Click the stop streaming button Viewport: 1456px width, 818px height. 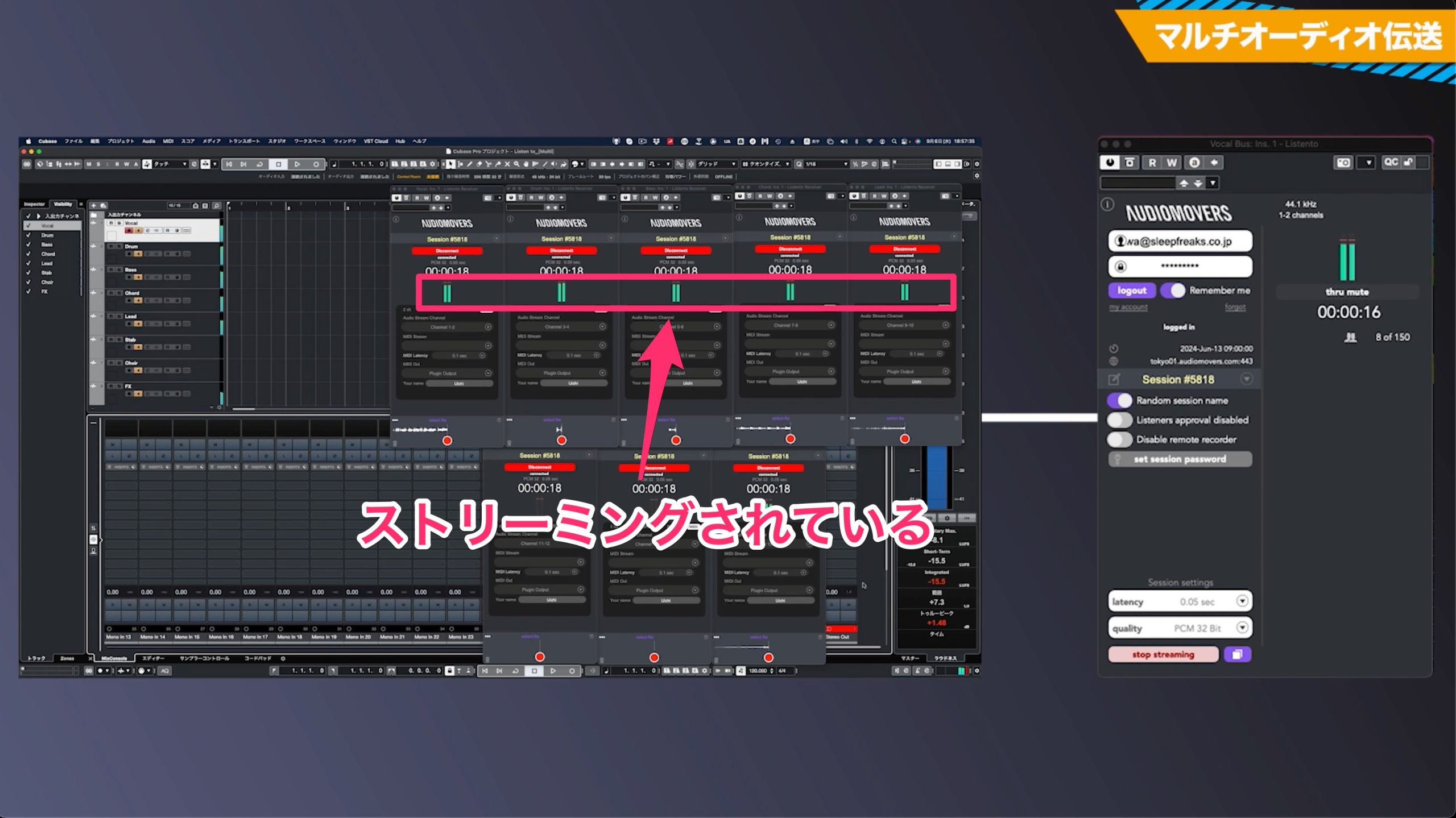[1163, 654]
